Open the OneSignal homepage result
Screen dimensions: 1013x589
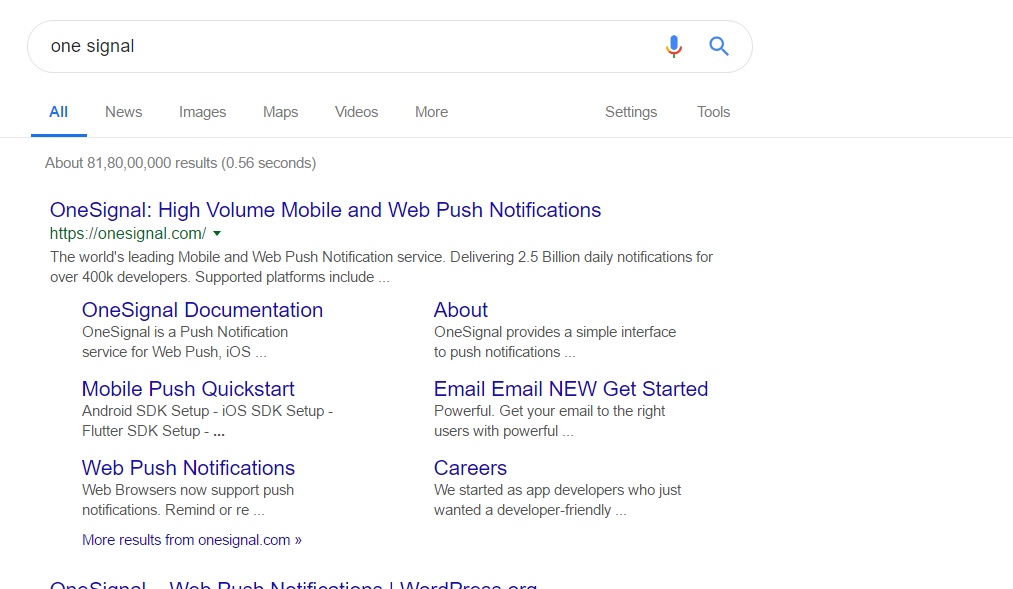(326, 210)
